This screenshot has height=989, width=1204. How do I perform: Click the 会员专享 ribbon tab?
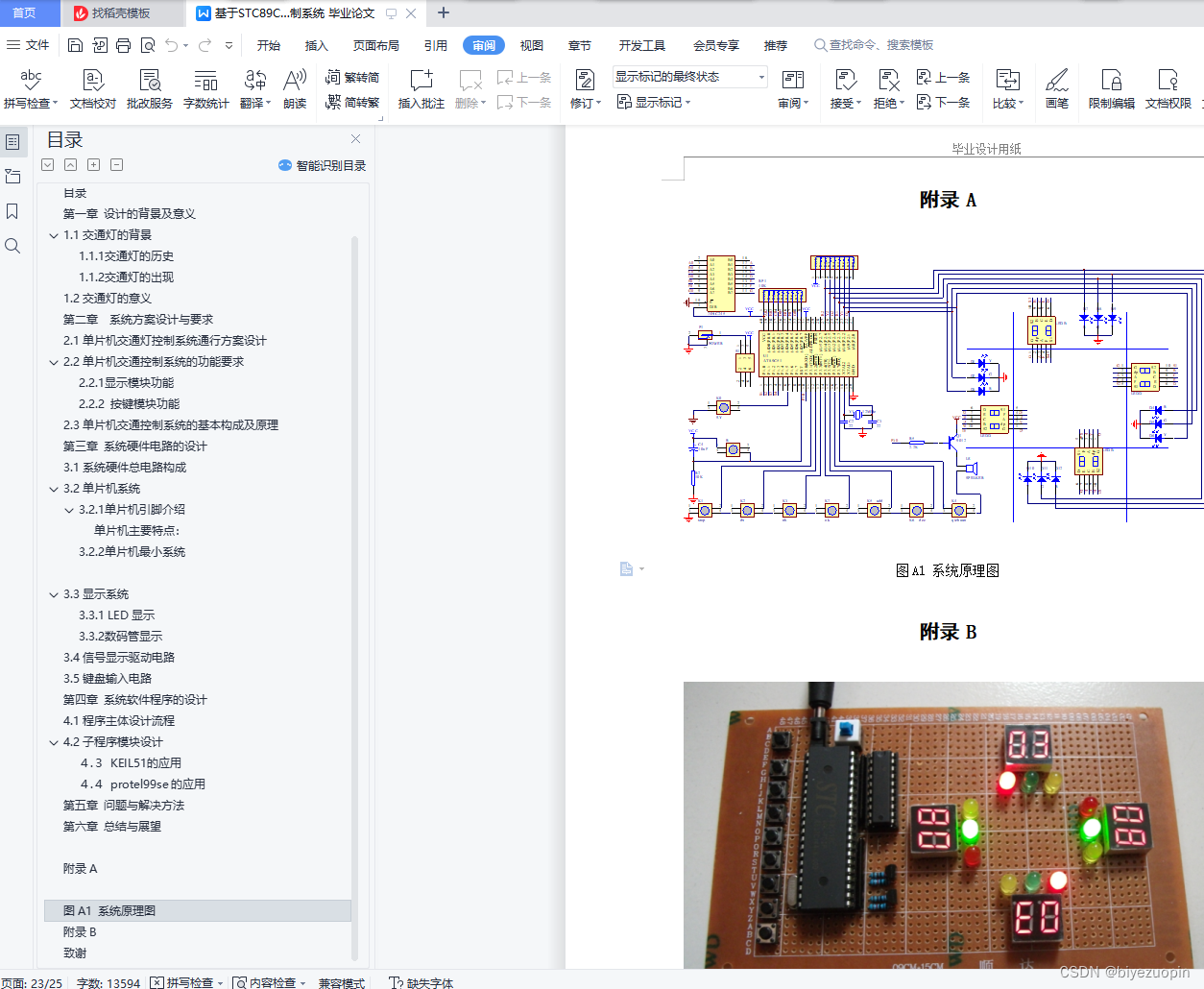[x=716, y=45]
